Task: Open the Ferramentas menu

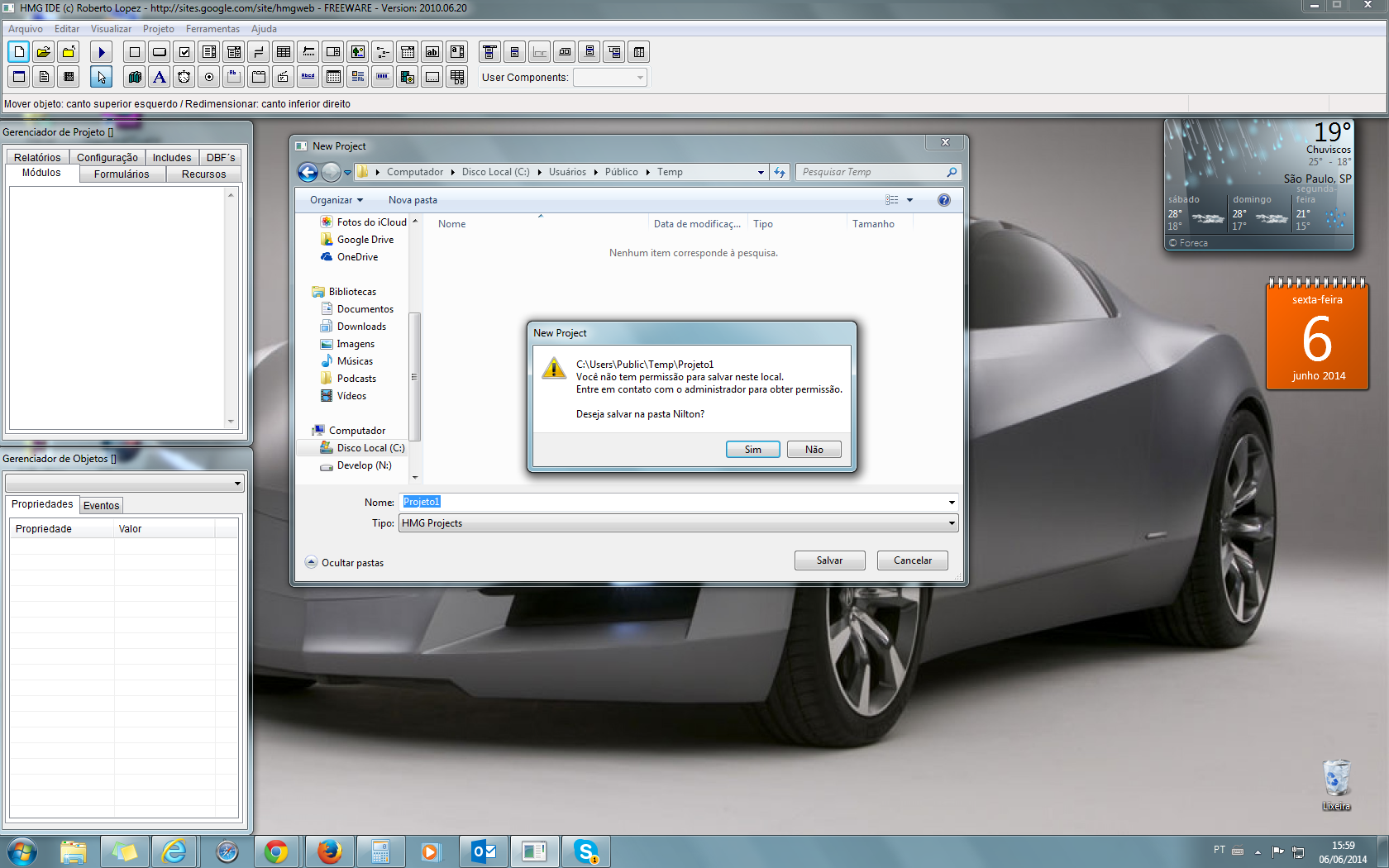Action: [212, 29]
